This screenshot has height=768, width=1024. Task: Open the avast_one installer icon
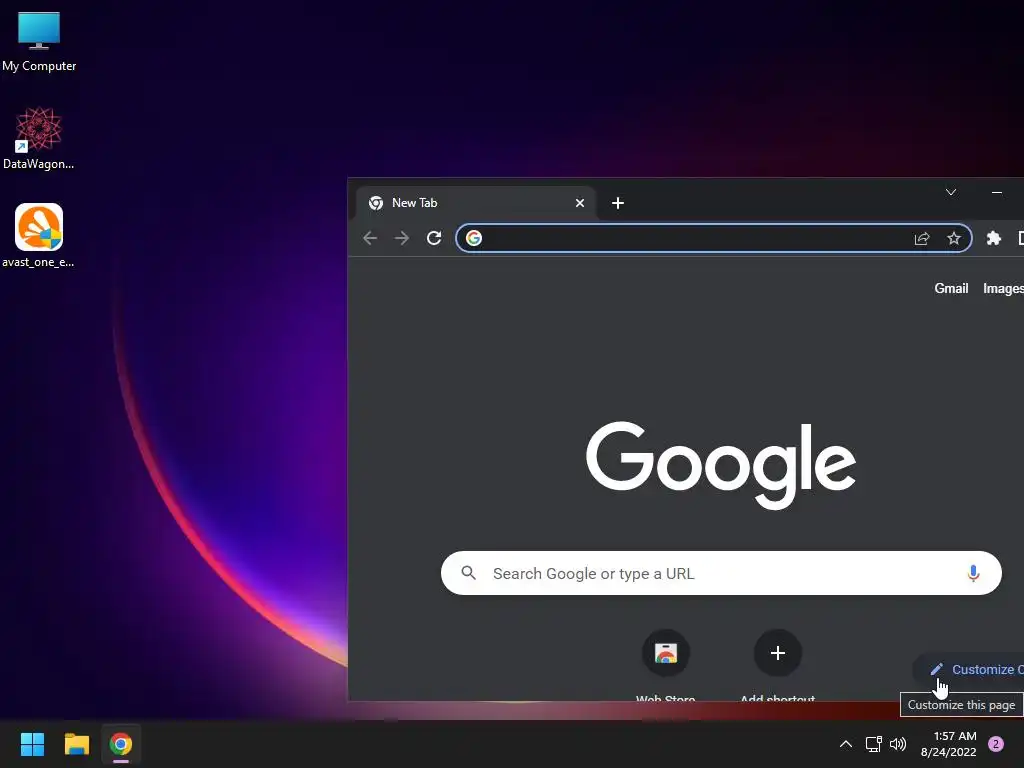click(x=39, y=236)
